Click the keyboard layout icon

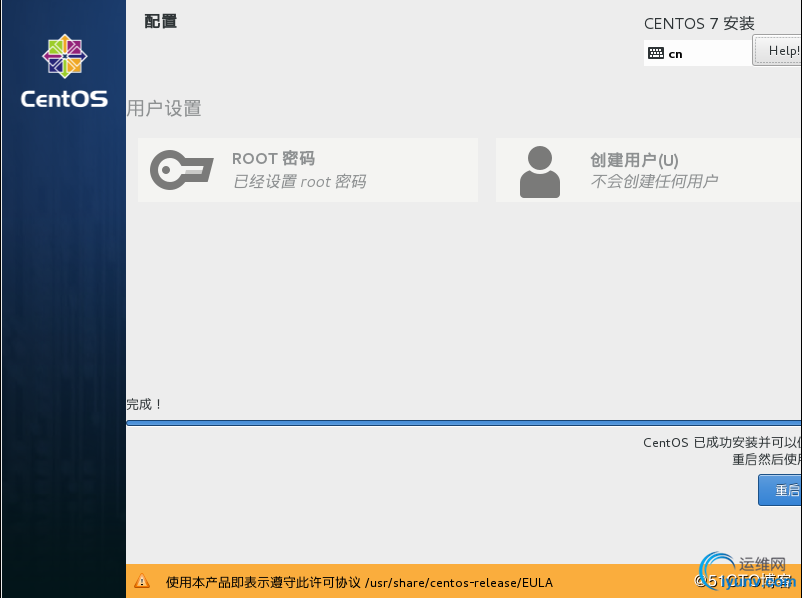(x=656, y=53)
